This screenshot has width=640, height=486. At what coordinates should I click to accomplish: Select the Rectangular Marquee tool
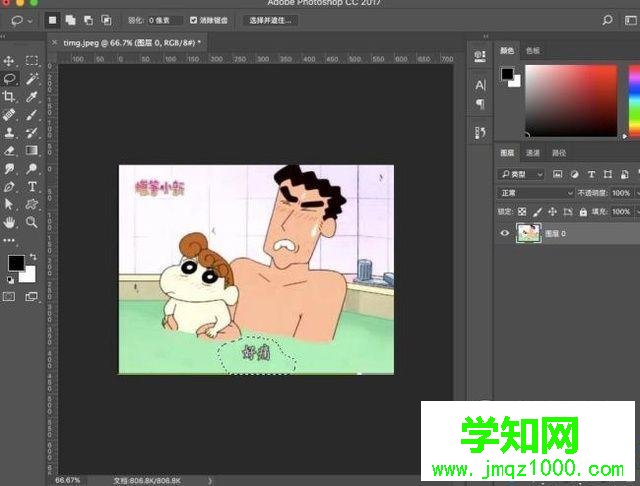pyautogui.click(x=31, y=61)
